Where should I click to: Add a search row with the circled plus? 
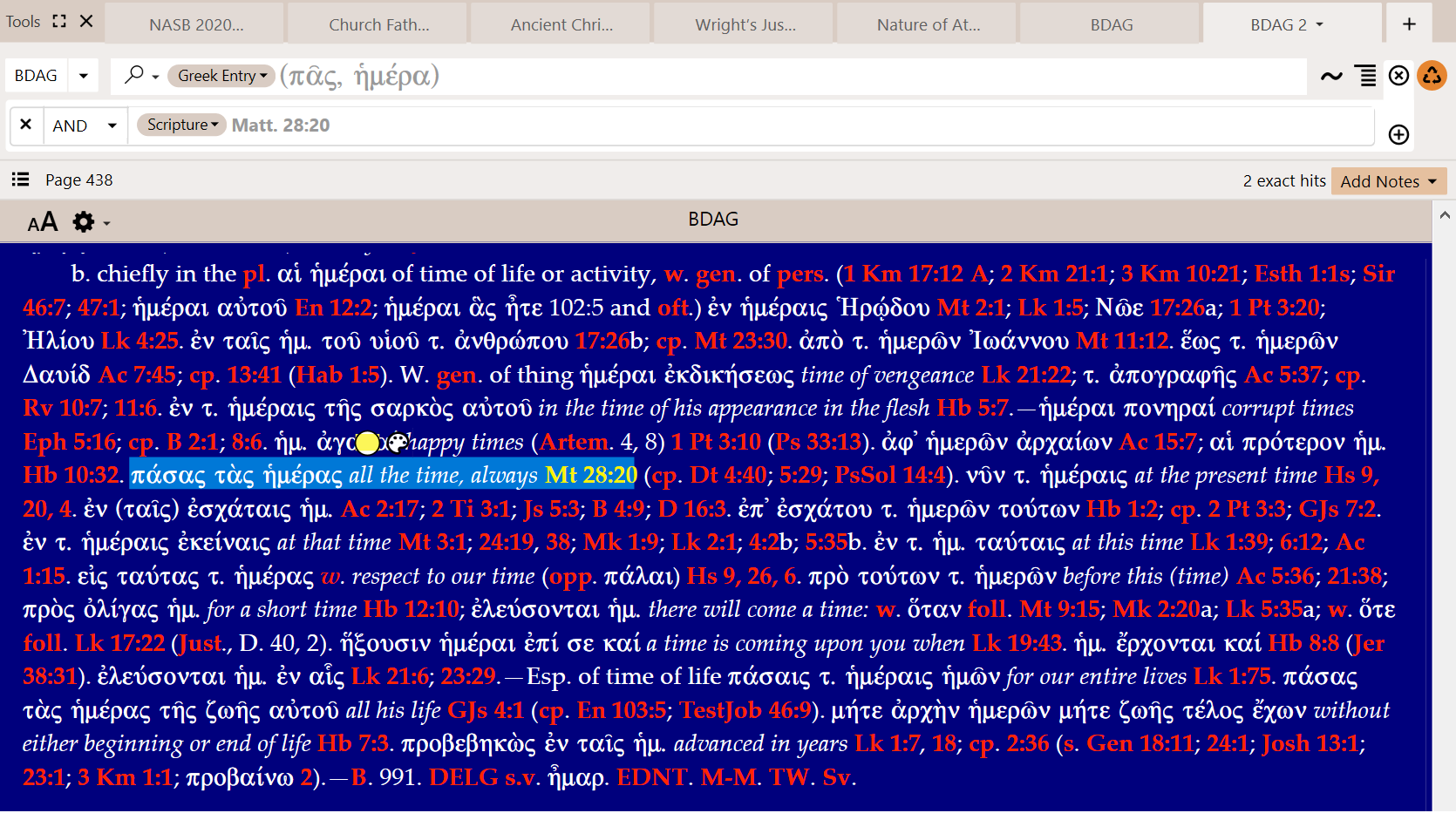click(x=1398, y=134)
